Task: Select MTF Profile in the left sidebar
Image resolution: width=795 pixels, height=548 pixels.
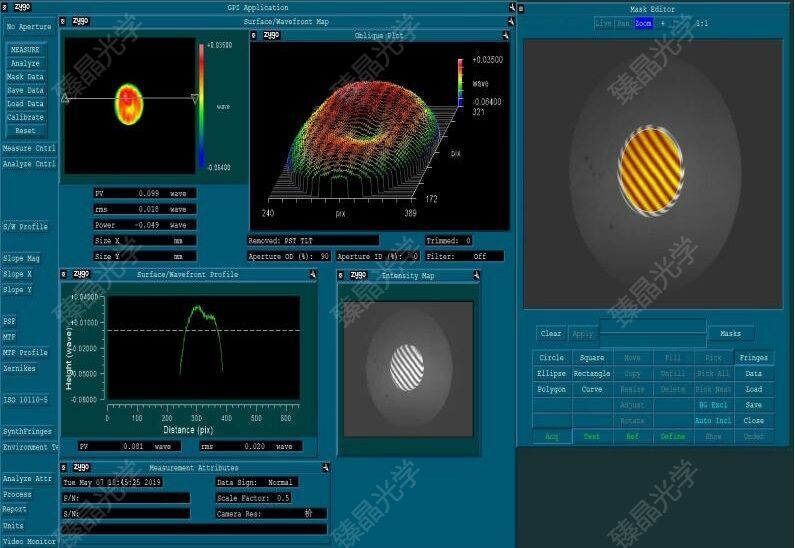Action: pyautogui.click(x=25, y=353)
